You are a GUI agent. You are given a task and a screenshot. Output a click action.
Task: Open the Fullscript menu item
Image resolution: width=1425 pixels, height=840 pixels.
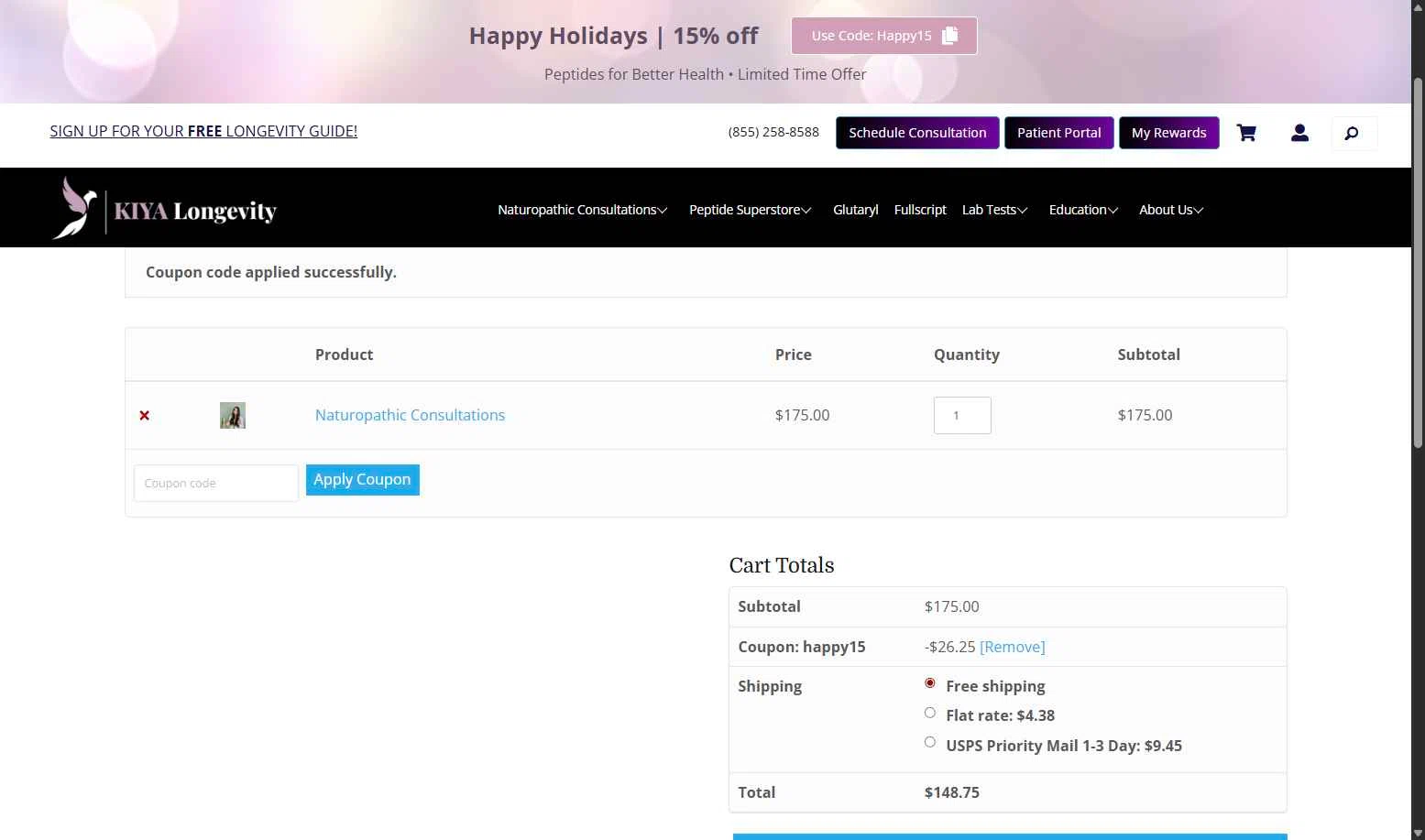(x=920, y=210)
